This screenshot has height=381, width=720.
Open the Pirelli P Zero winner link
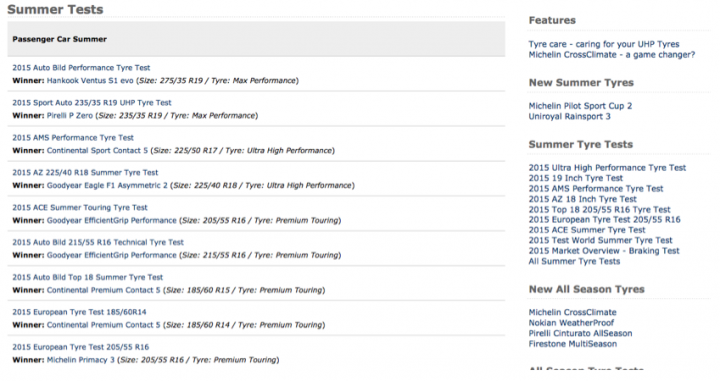tap(70, 115)
